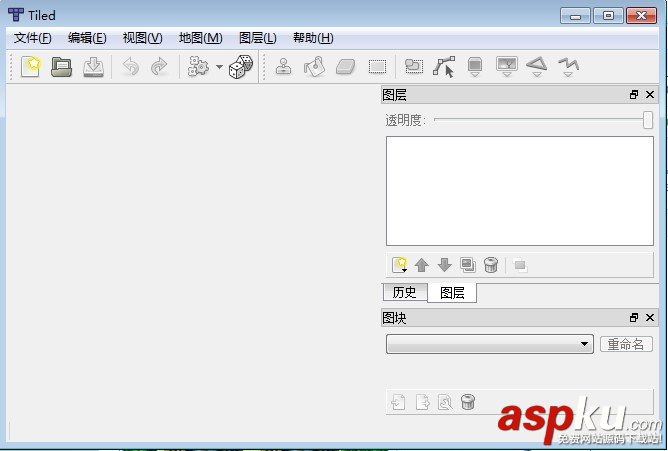This screenshot has width=668, height=451.
Task: Click the 重命名 button
Action: [x=626, y=344]
